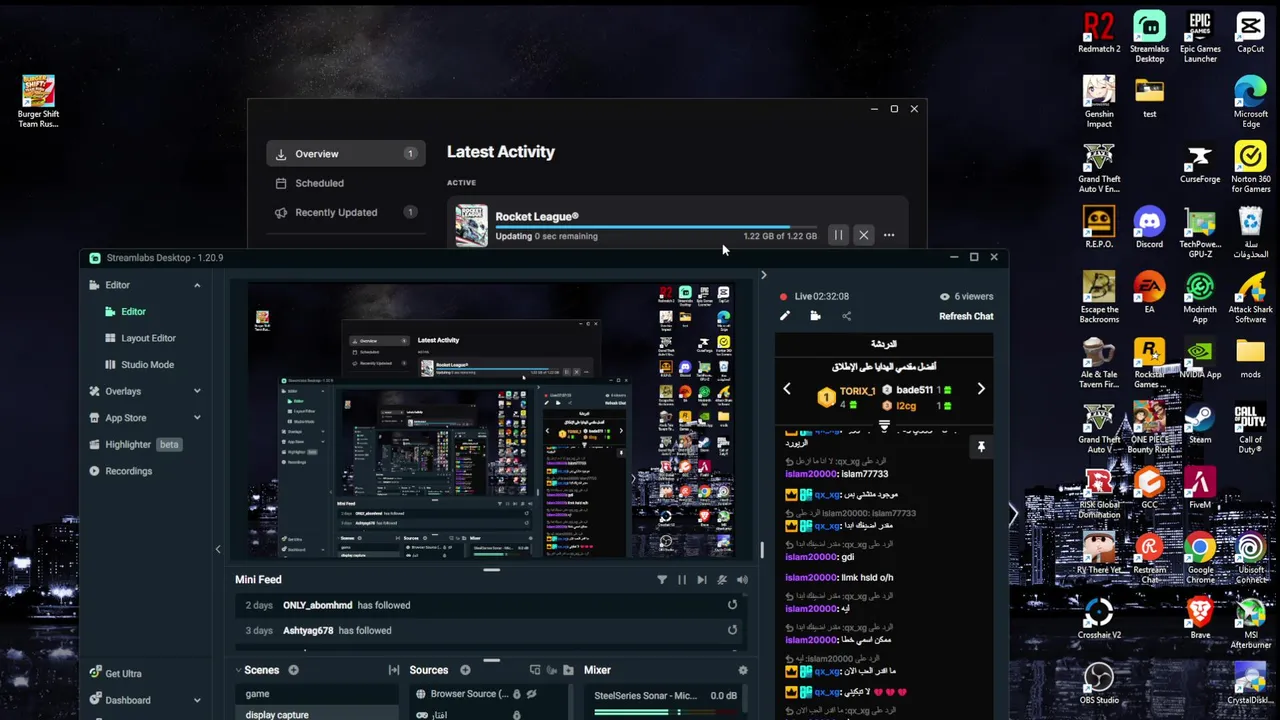Click the camera clip icon in chat header
Viewport: 1280px width, 720px height.
pyautogui.click(x=815, y=316)
